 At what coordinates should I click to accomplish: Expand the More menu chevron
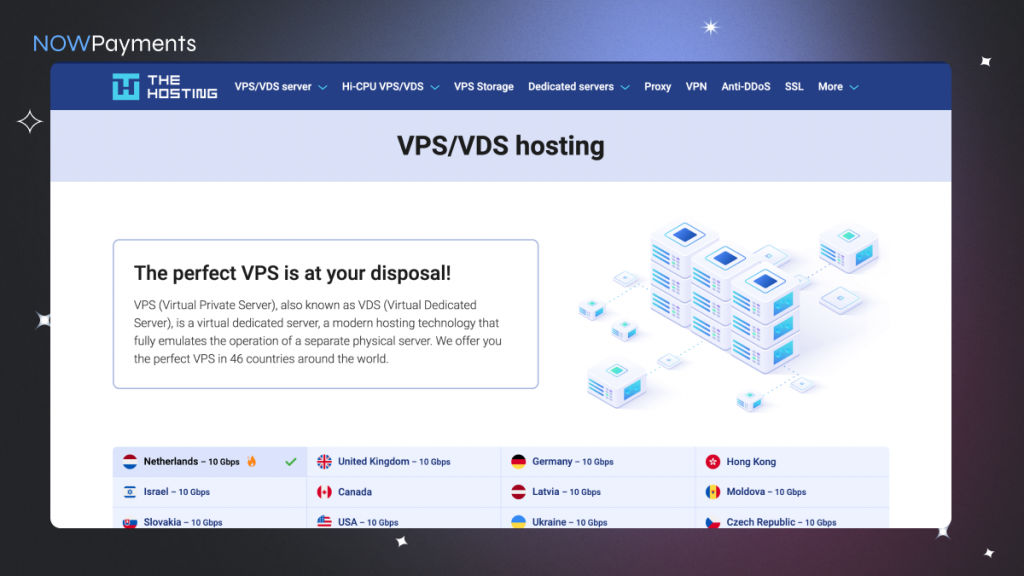pyautogui.click(x=854, y=88)
